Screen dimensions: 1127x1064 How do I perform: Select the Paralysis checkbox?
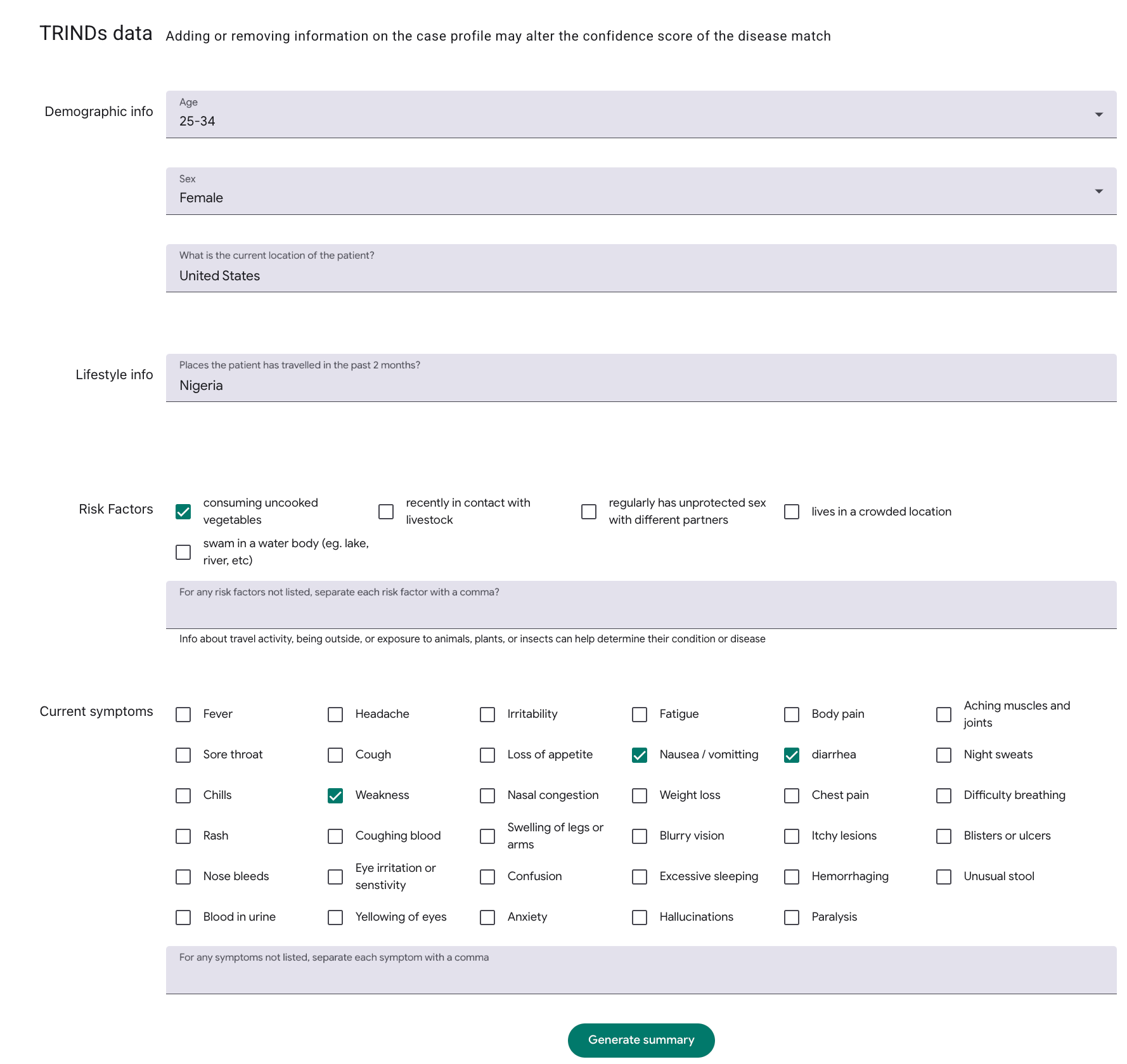[792, 918]
